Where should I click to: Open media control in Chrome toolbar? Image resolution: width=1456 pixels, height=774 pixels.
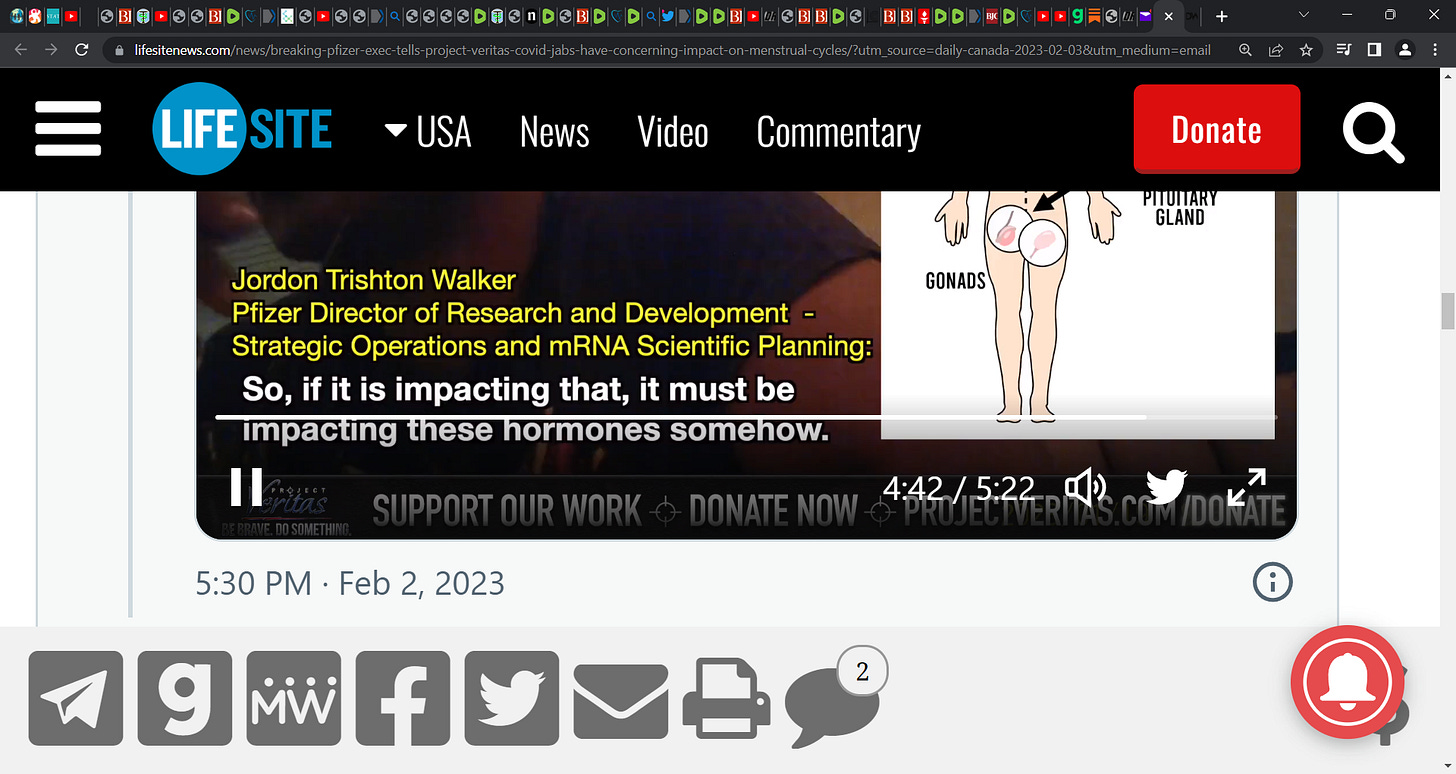click(1345, 50)
